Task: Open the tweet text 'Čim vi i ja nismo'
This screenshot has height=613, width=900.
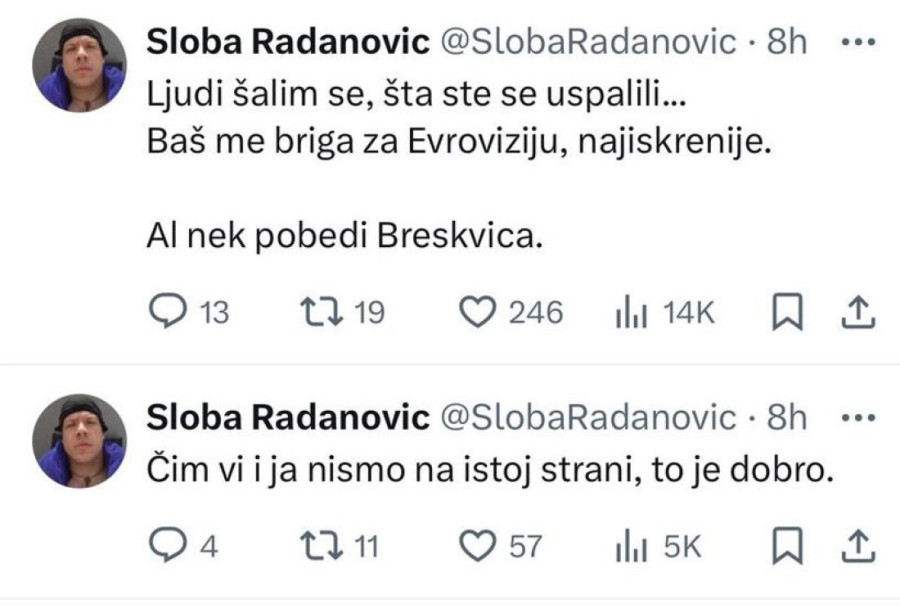Action: (x=490, y=468)
